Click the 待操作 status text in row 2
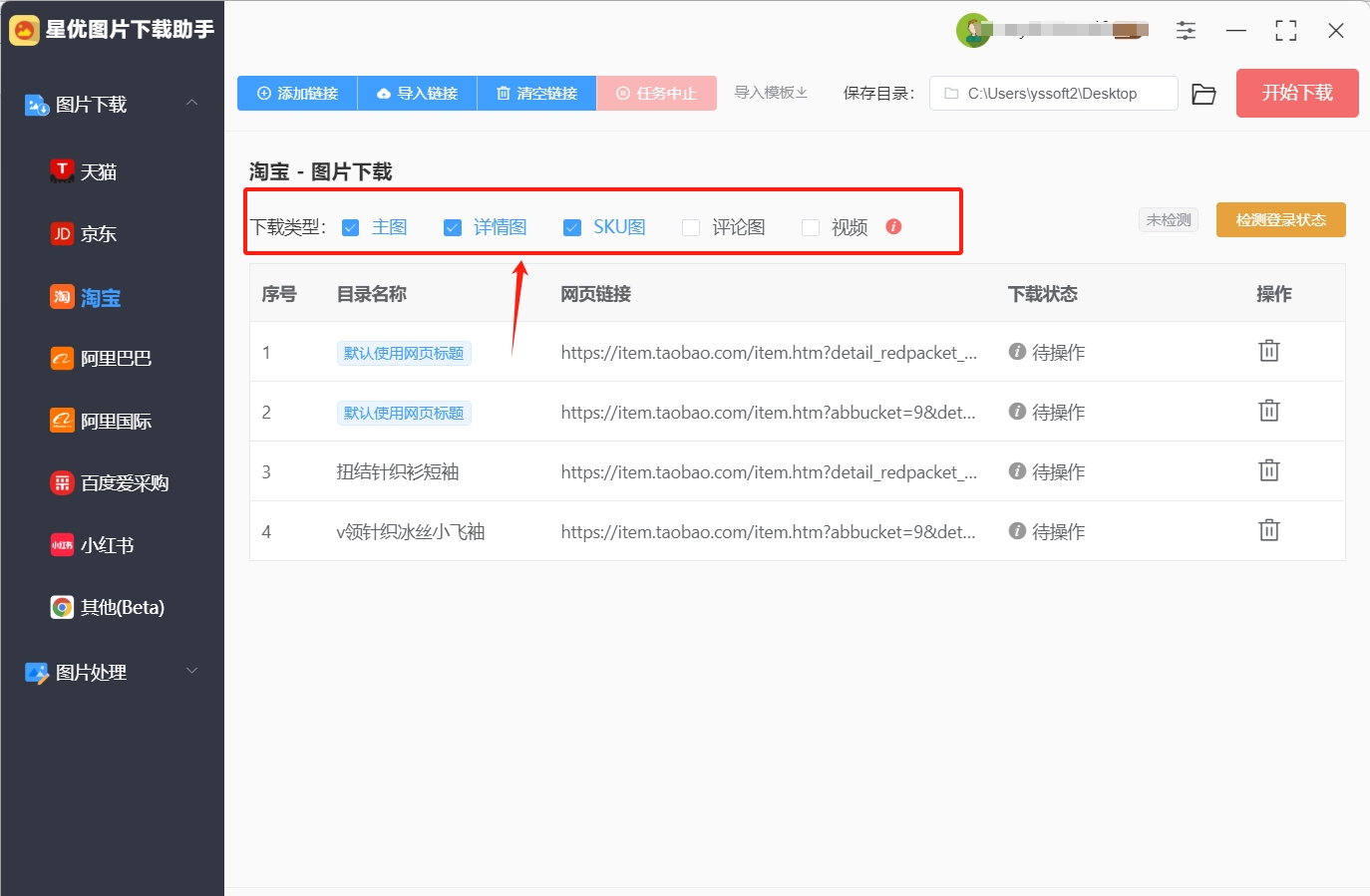Viewport: 1370px width, 896px height. click(1059, 412)
